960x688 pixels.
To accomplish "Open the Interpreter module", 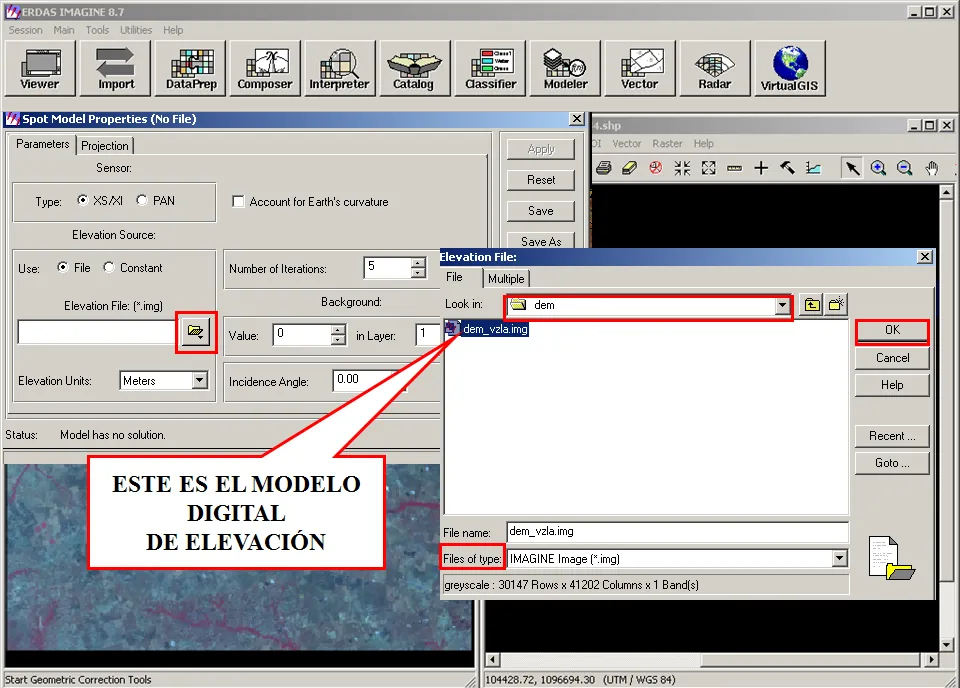I will coord(340,68).
